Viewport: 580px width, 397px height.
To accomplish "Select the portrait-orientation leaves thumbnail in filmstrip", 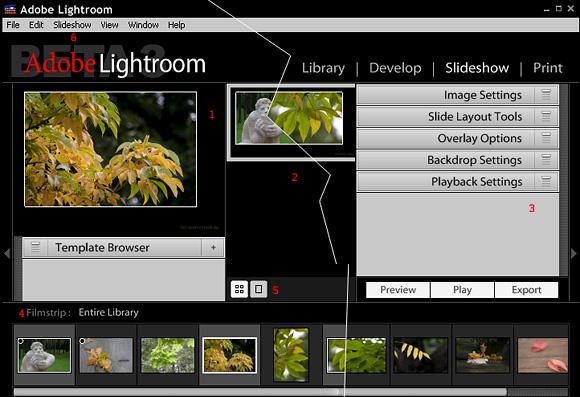I will tap(291, 355).
